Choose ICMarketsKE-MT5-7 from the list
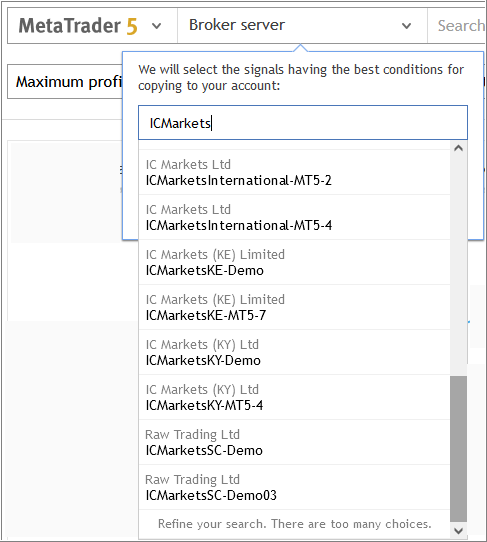 pos(294,307)
